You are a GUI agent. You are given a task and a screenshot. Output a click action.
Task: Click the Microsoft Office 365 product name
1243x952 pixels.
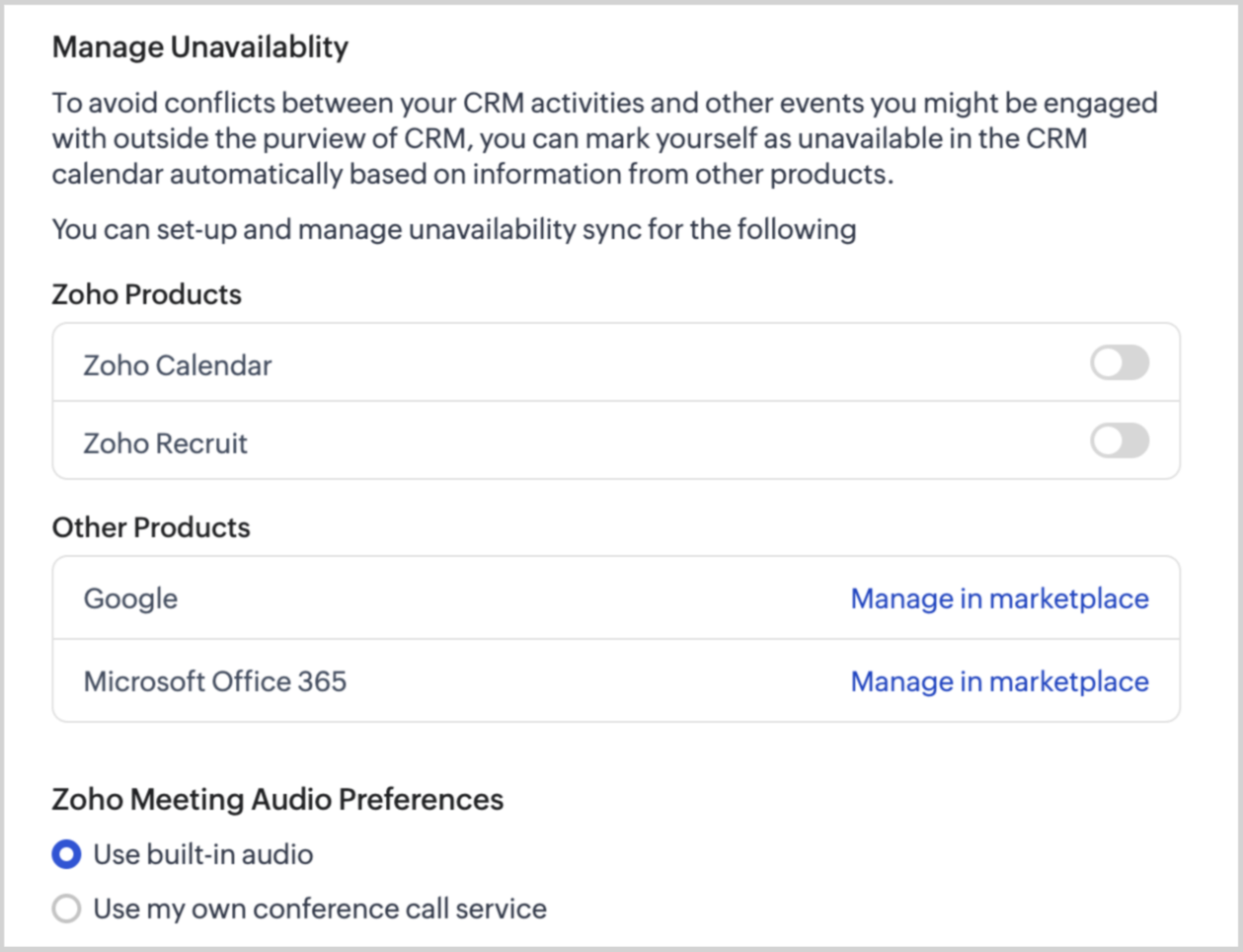pyautogui.click(x=214, y=681)
